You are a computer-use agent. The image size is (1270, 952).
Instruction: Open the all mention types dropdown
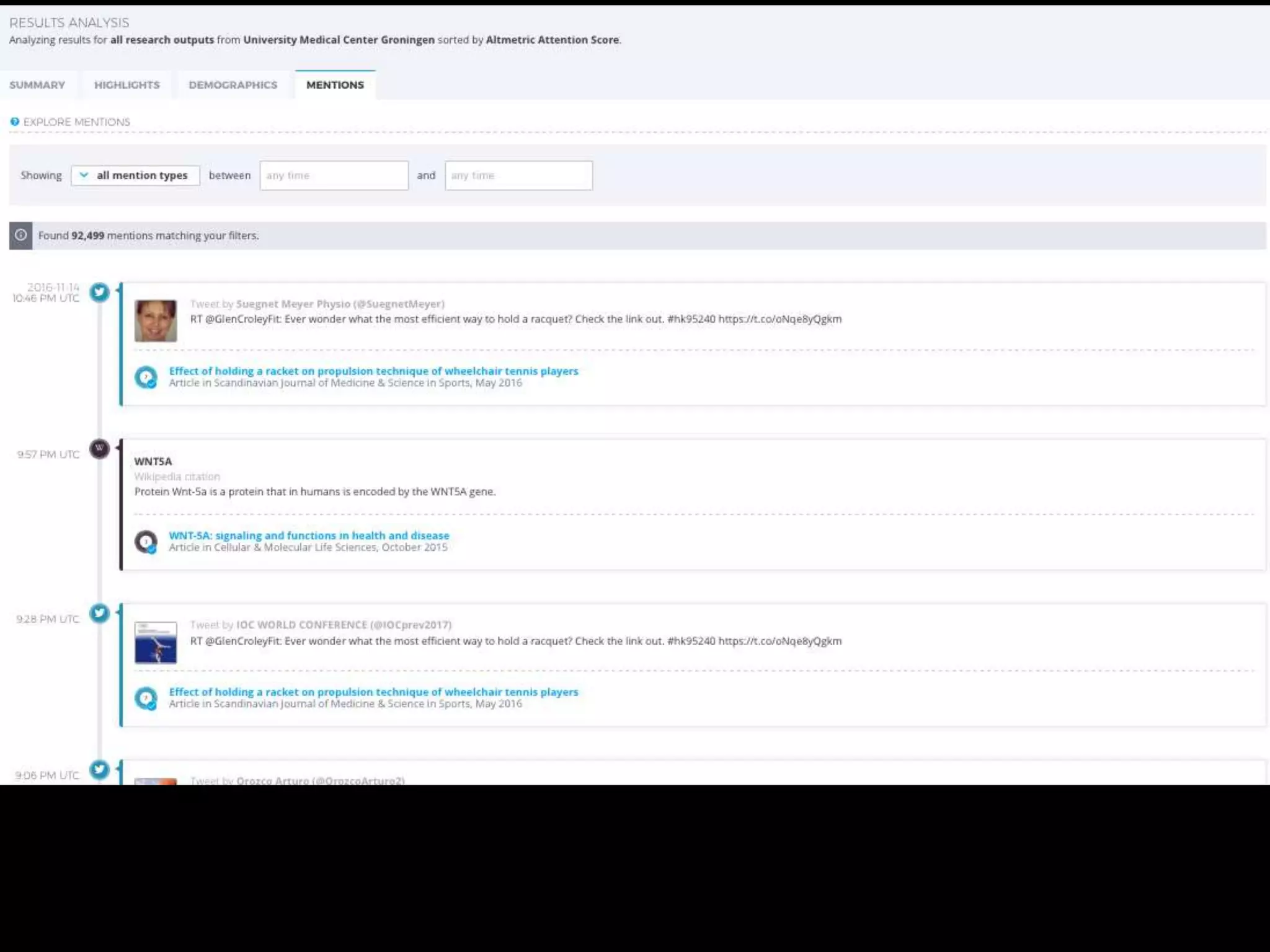135,175
